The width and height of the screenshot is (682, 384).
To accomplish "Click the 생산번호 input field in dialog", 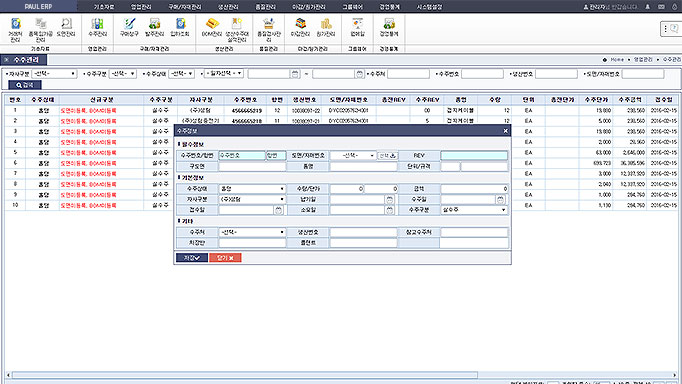I will [364, 232].
